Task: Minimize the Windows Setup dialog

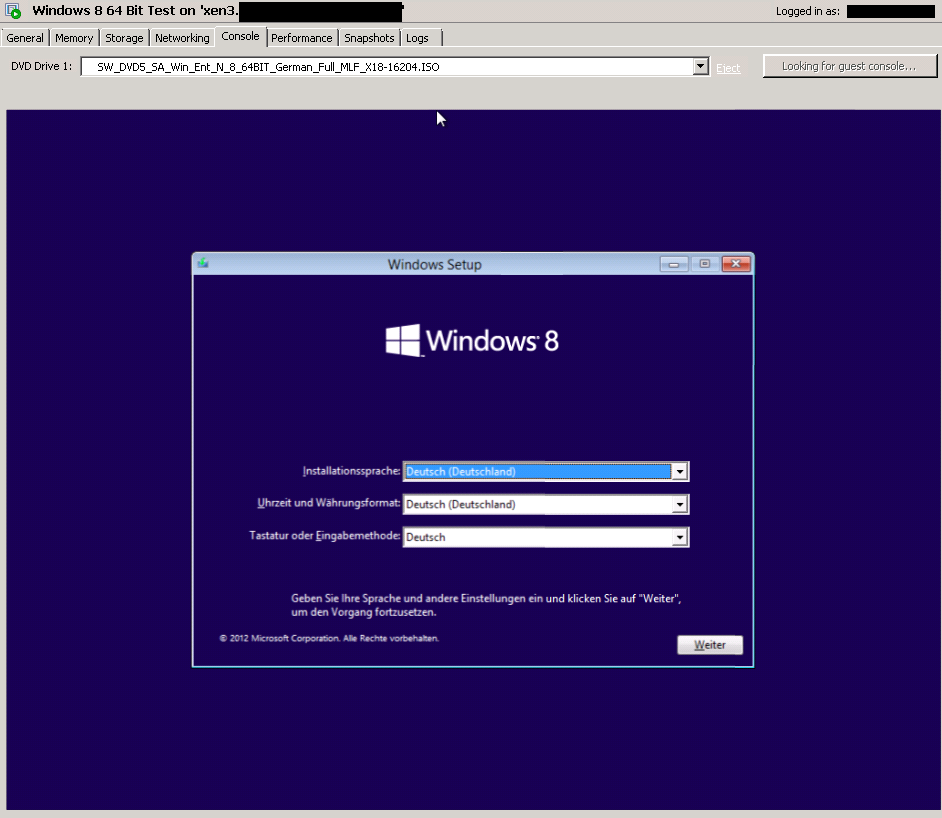Action: pyautogui.click(x=673, y=264)
